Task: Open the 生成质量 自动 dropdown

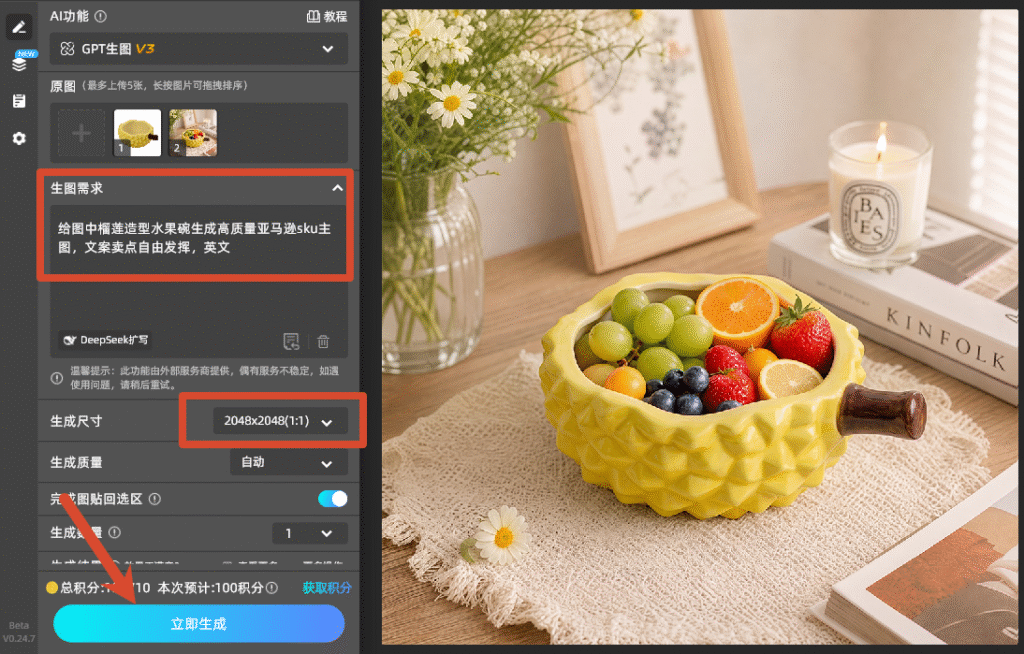Action: coord(289,463)
